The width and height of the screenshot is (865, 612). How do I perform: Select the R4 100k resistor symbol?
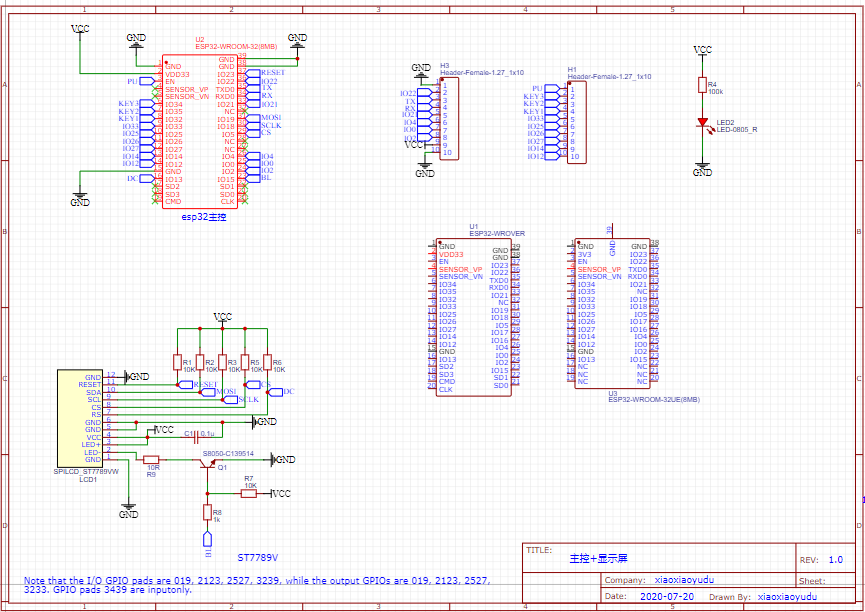tap(702, 85)
